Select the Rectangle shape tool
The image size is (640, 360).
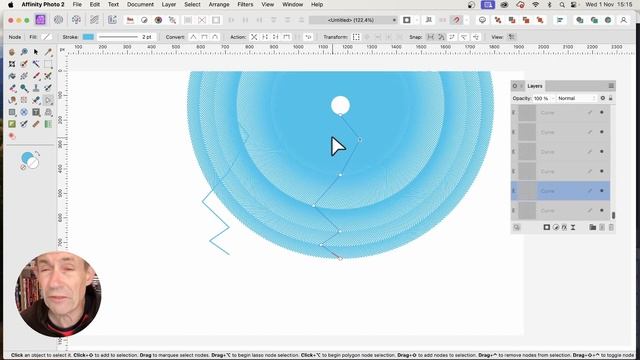coord(12,112)
